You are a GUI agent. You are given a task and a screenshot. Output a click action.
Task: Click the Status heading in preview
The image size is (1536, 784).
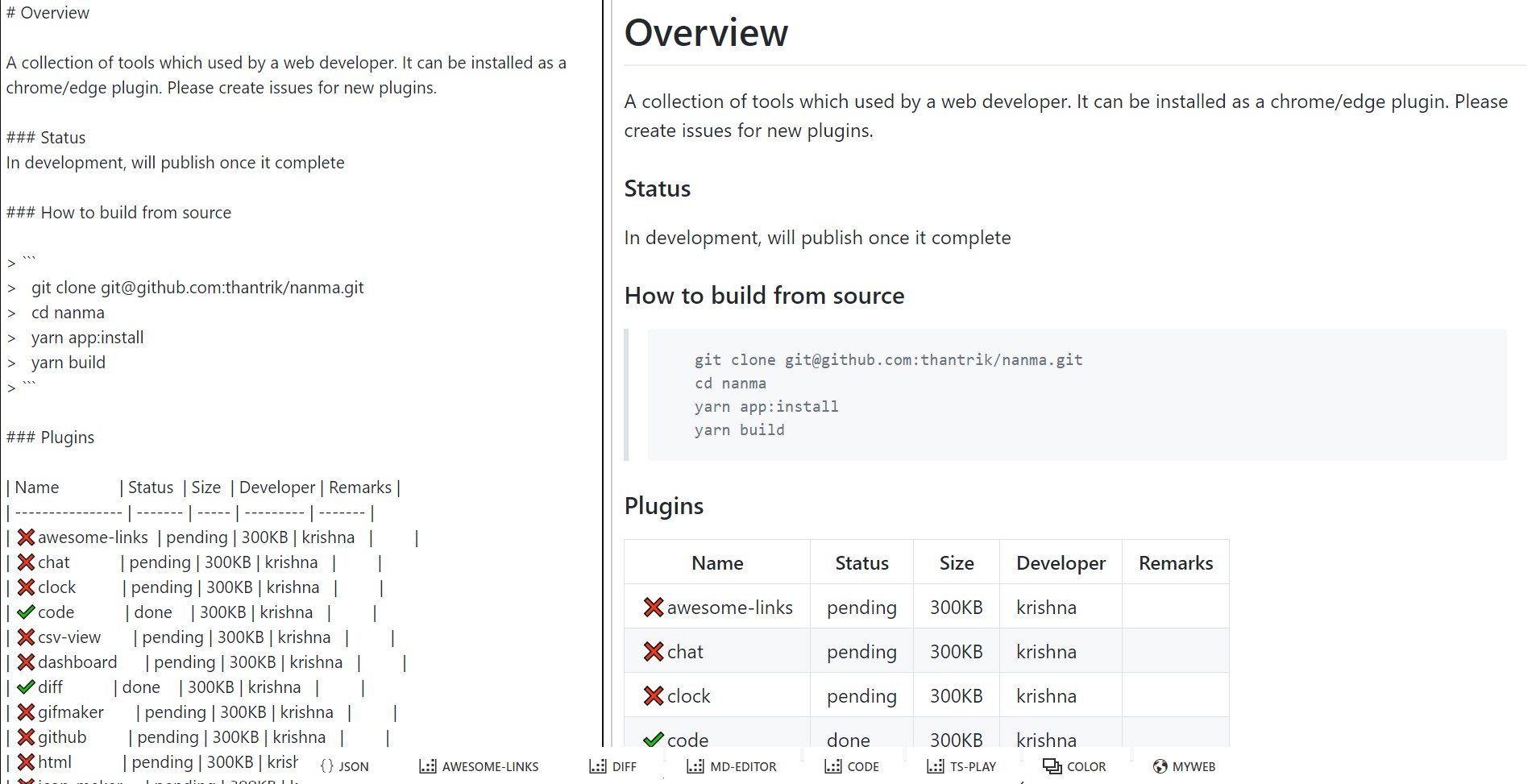[658, 189]
